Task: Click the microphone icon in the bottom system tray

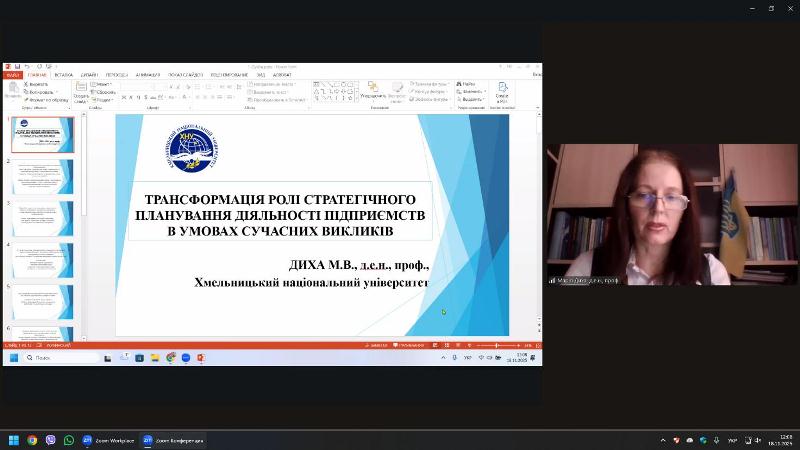Action: (x=716, y=440)
